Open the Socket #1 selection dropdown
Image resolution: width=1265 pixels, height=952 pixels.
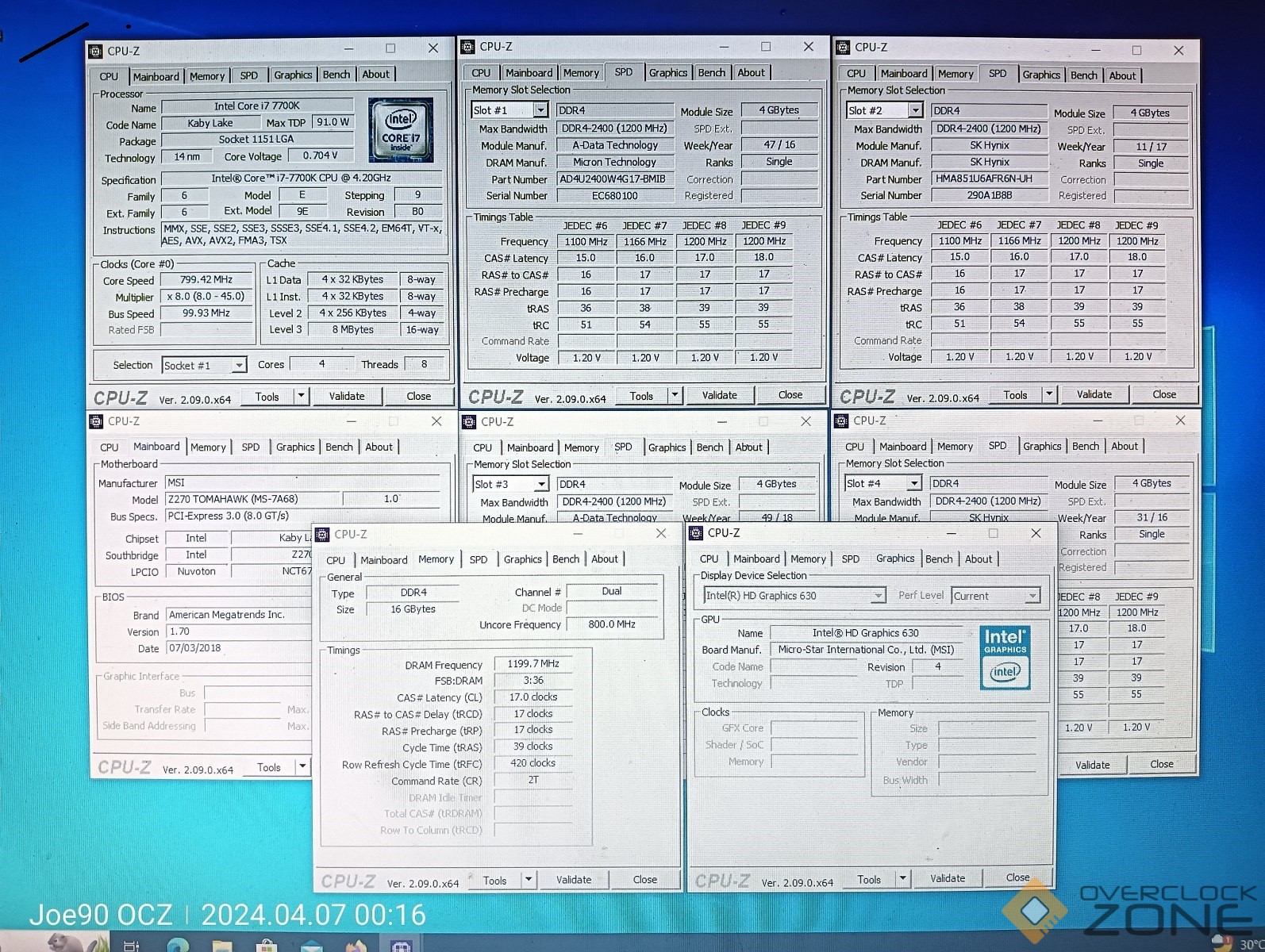[239, 366]
